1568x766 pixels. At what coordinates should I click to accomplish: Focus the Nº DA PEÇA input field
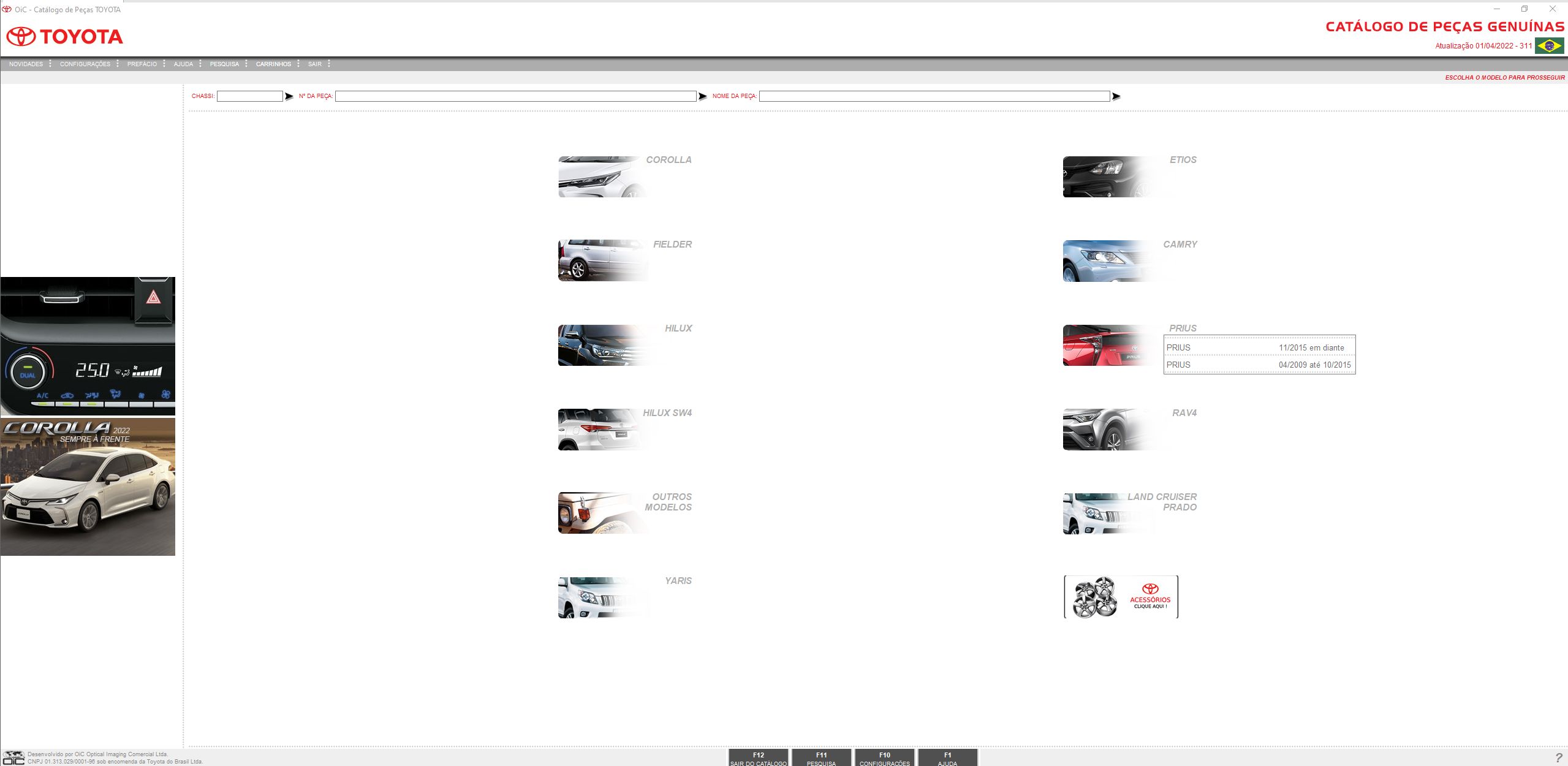(516, 96)
